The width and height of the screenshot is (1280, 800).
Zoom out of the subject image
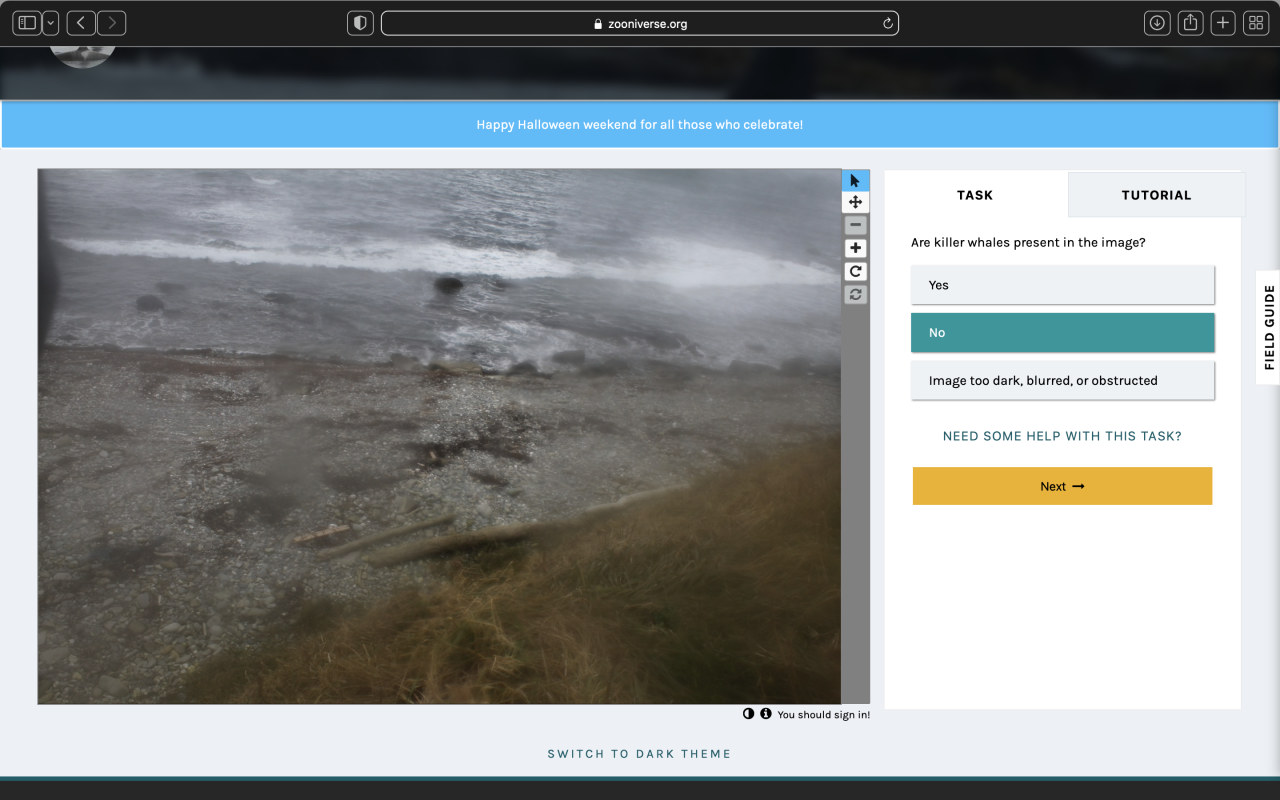point(855,225)
